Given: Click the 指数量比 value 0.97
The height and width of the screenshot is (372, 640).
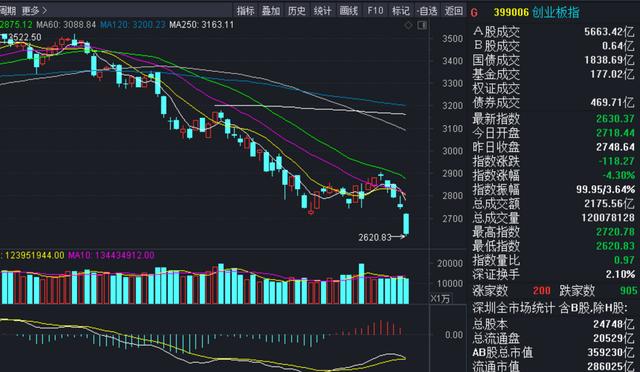Looking at the screenshot, I should (624, 260).
